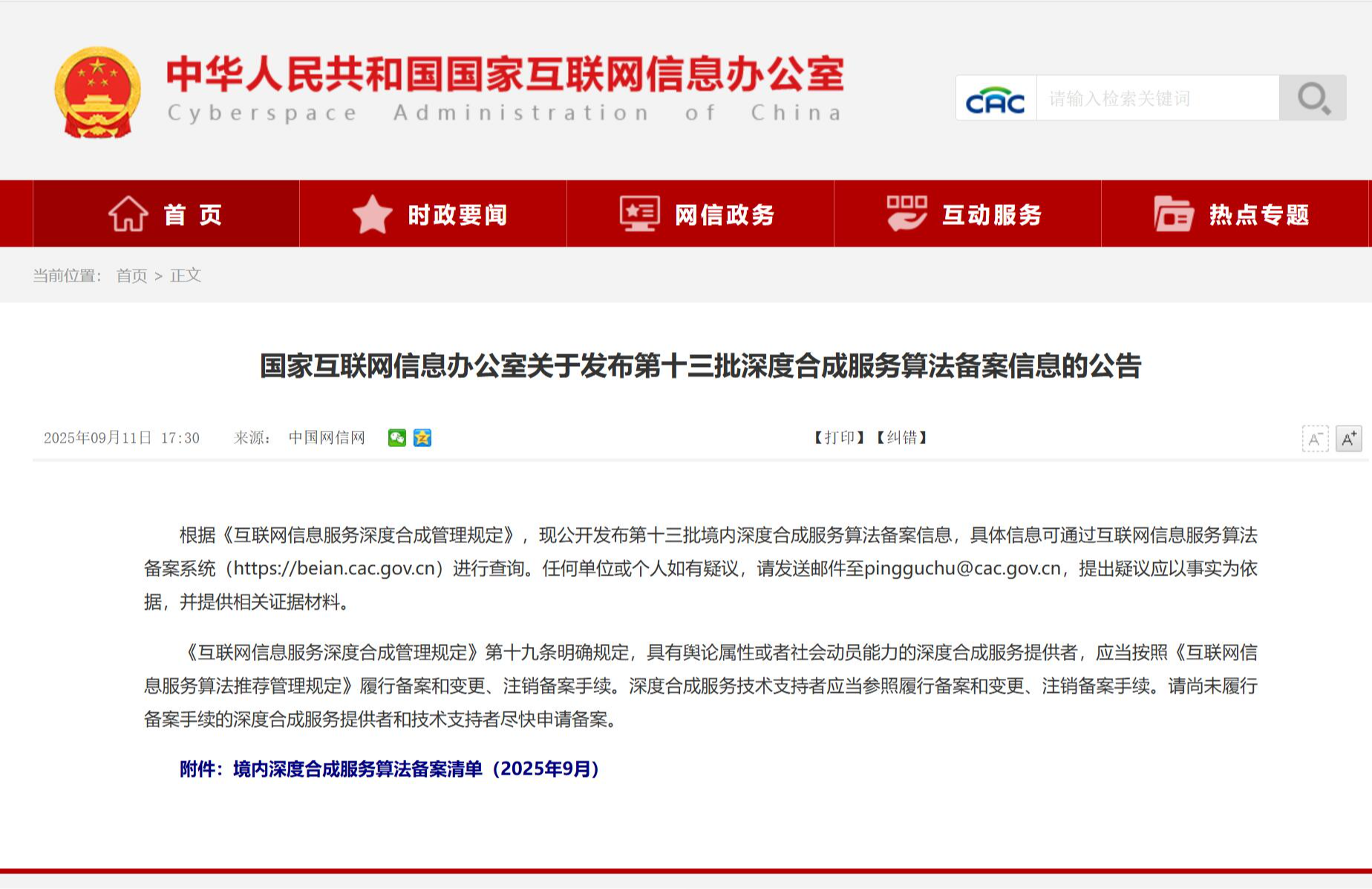Click the magnifier search icon
This screenshot has height=889, width=1372.
tap(1313, 98)
